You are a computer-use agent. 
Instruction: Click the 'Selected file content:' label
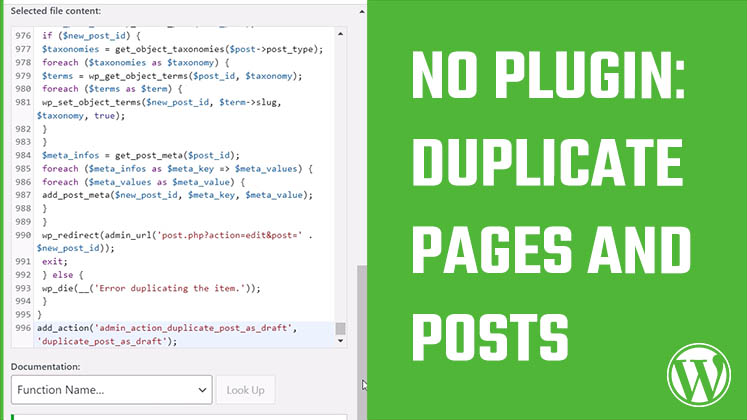point(56,11)
